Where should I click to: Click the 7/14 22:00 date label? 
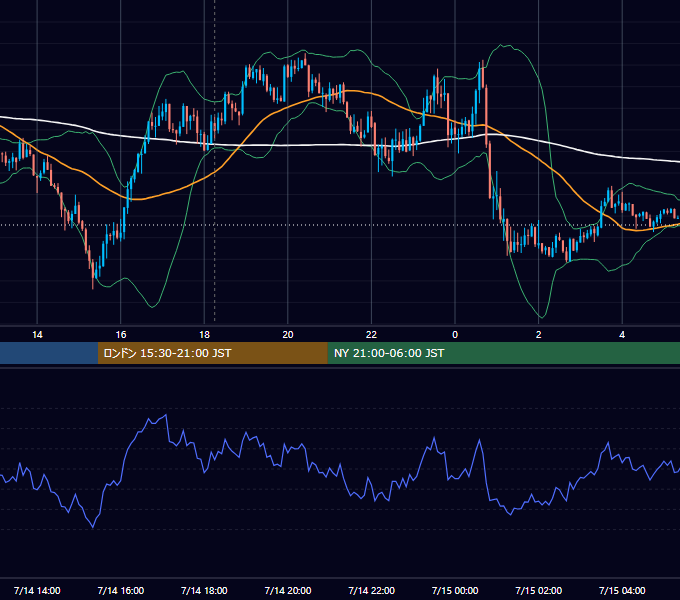click(372, 590)
